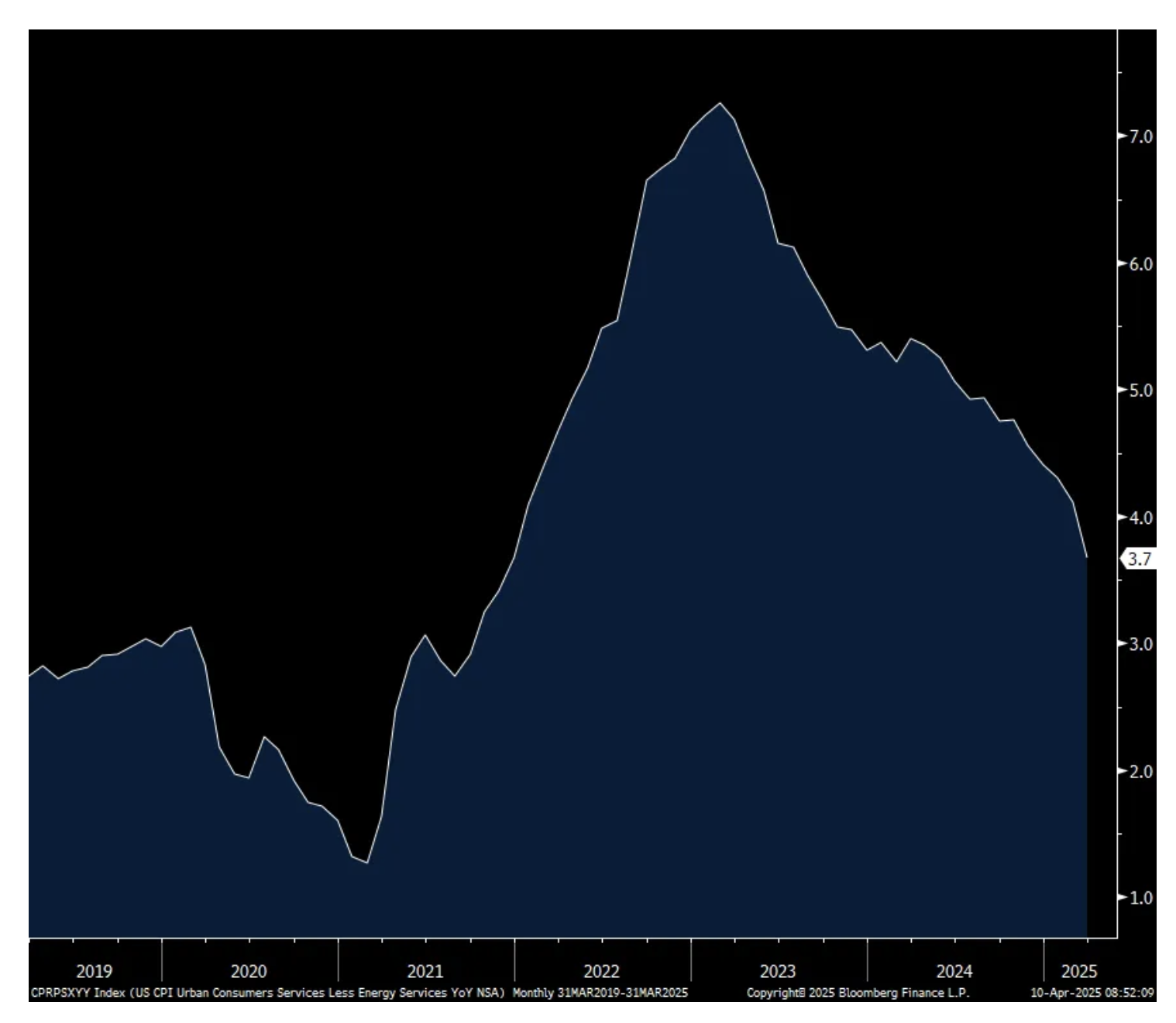Click the 7.0 tick label on the y-axis
This screenshot has height=1023, width=1176.
(x=1140, y=136)
